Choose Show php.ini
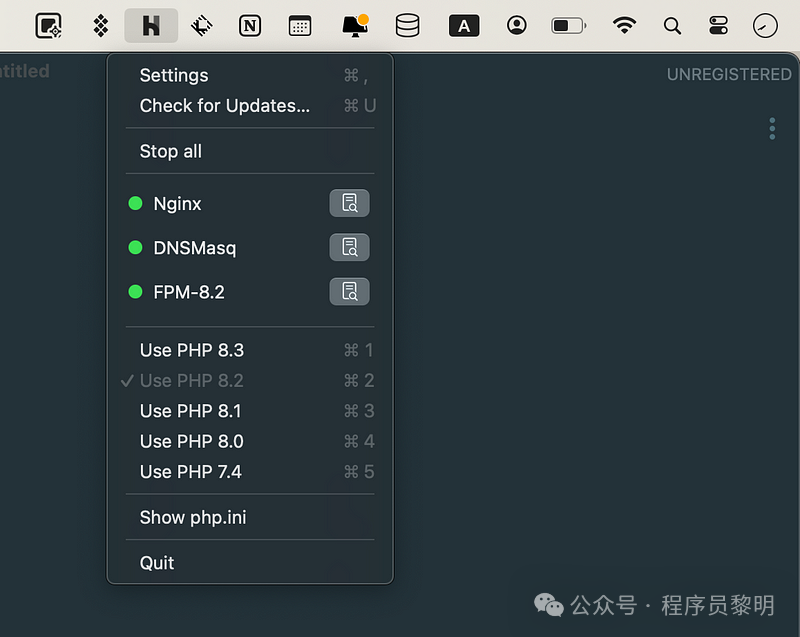 click(250, 517)
